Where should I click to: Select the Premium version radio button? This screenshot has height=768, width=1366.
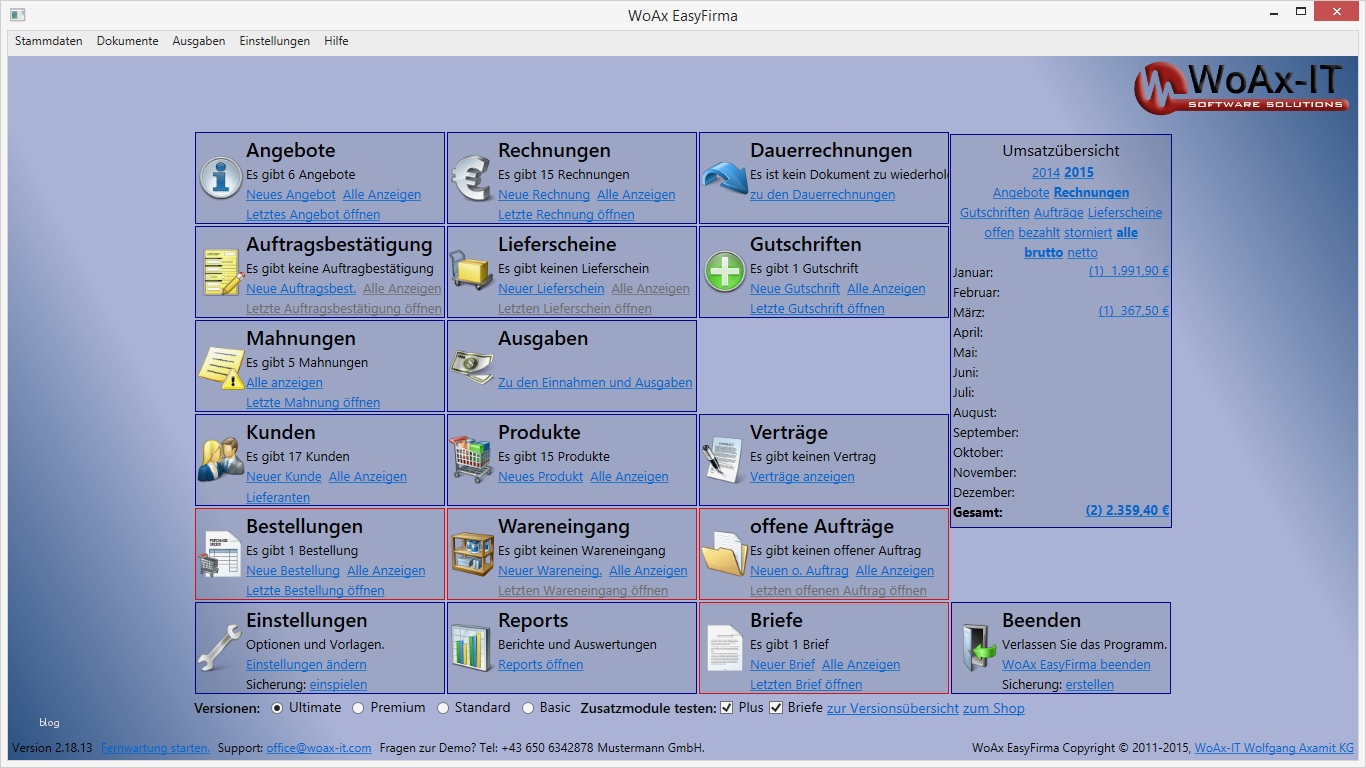(360, 707)
